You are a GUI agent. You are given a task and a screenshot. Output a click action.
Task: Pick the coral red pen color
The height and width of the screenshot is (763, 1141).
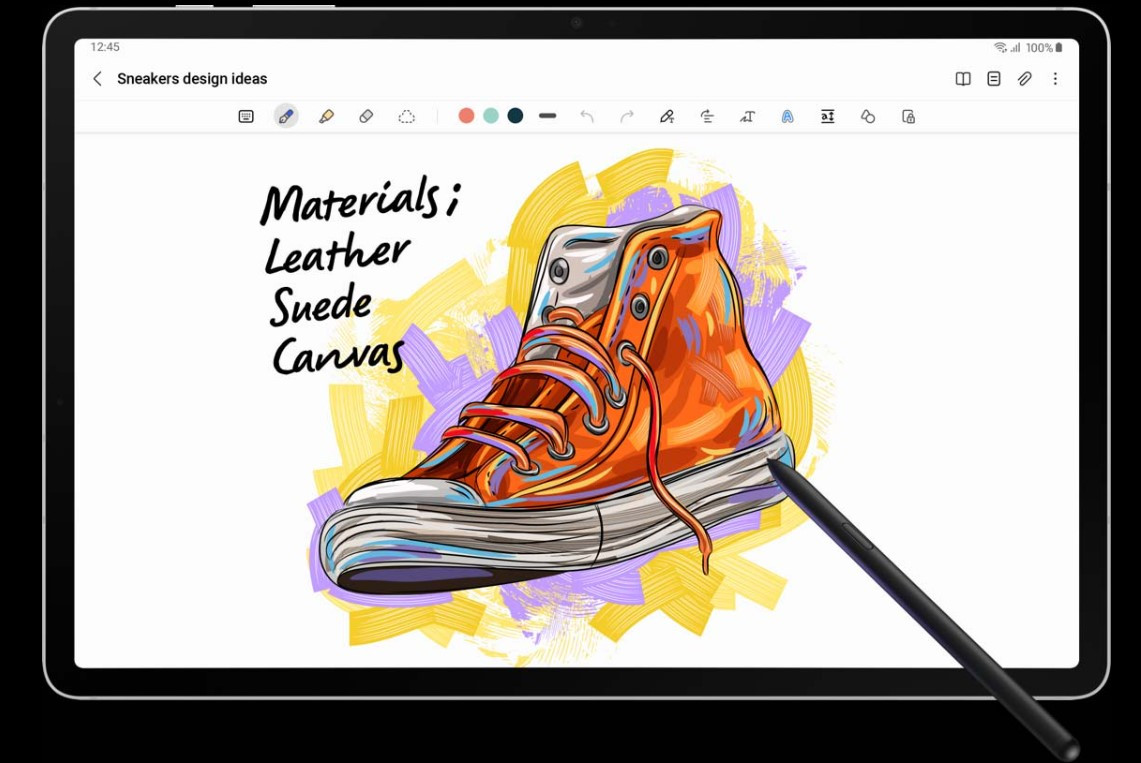(466, 116)
